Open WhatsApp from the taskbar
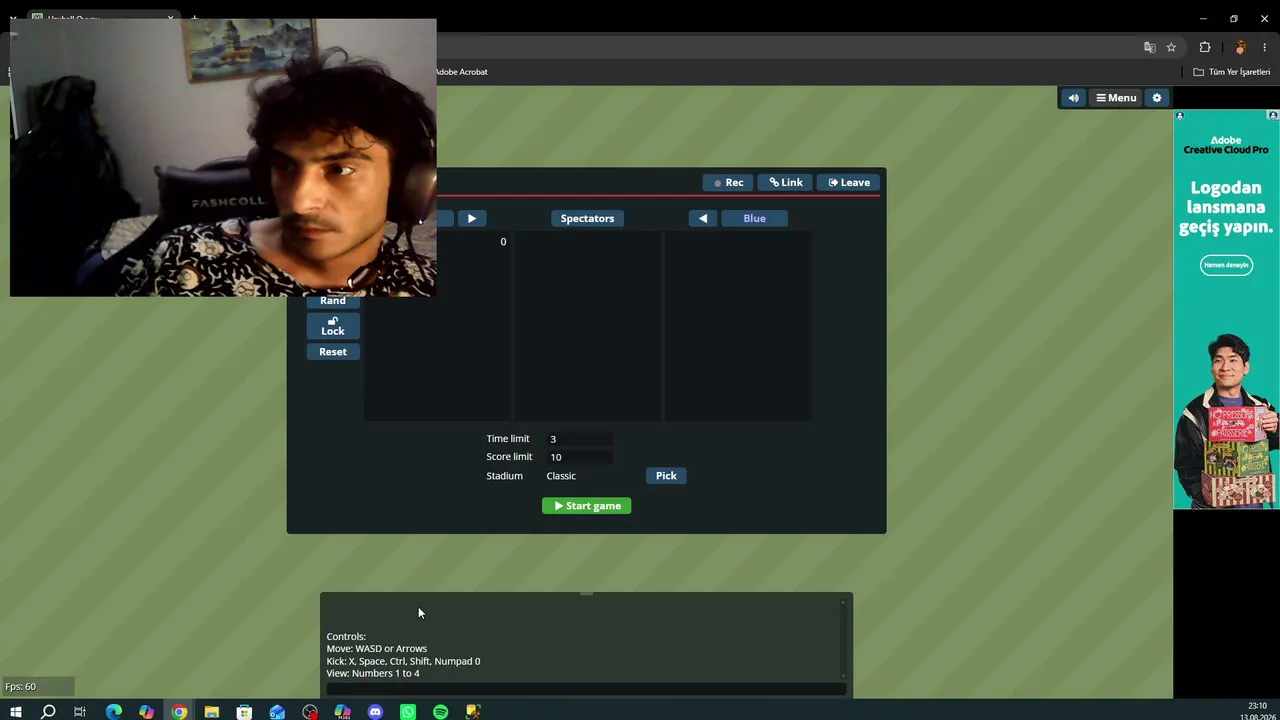 pyautogui.click(x=408, y=712)
